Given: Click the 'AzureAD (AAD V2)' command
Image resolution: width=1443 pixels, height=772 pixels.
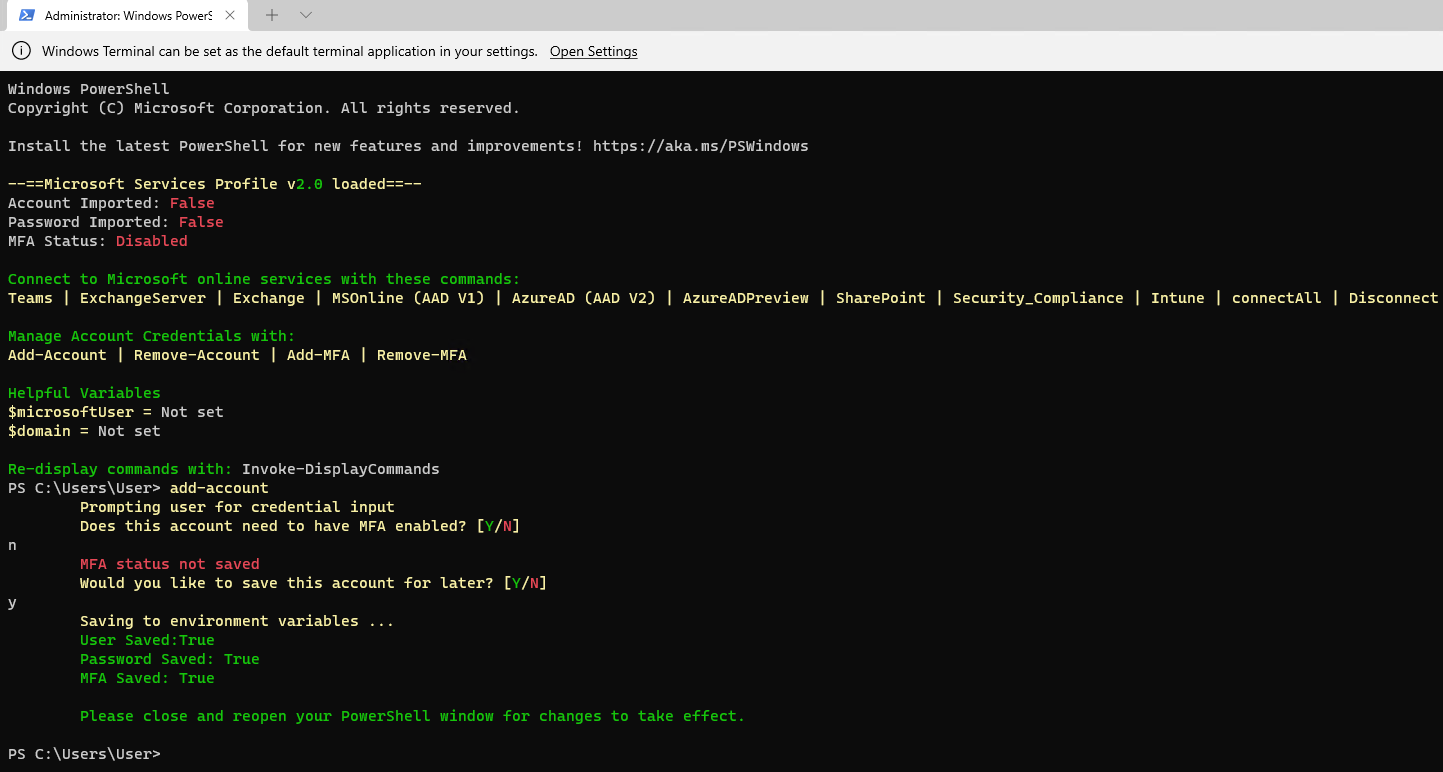Looking at the screenshot, I should coord(584,298).
